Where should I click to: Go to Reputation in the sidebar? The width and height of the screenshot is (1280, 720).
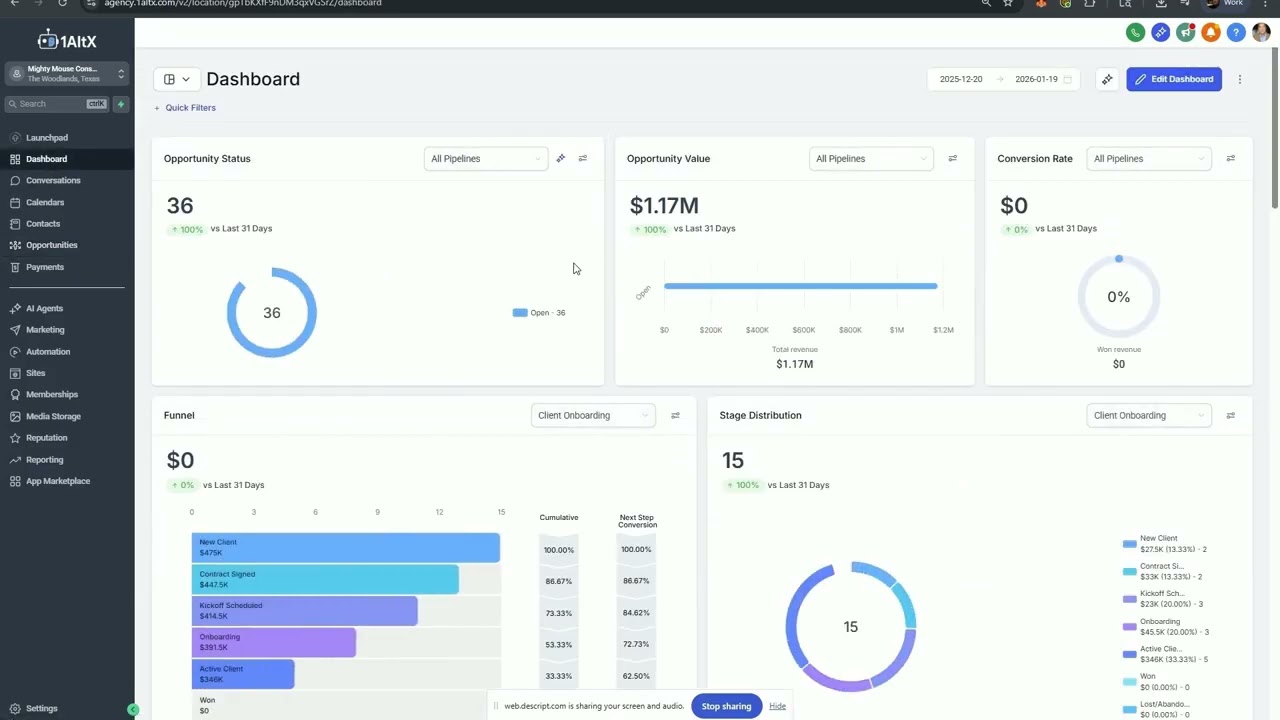pos(67,438)
